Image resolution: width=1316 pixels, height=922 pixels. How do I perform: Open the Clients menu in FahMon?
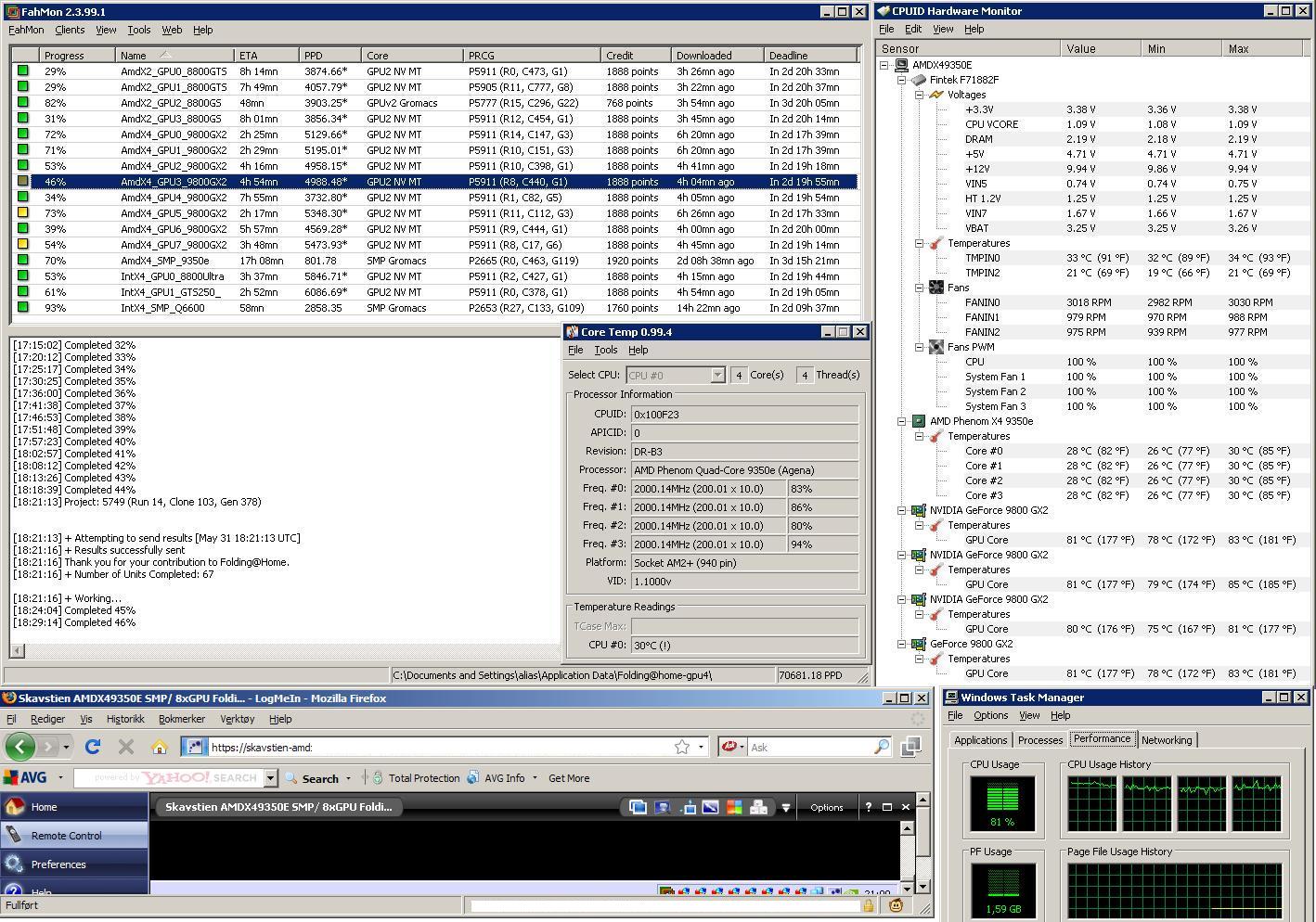[x=70, y=30]
